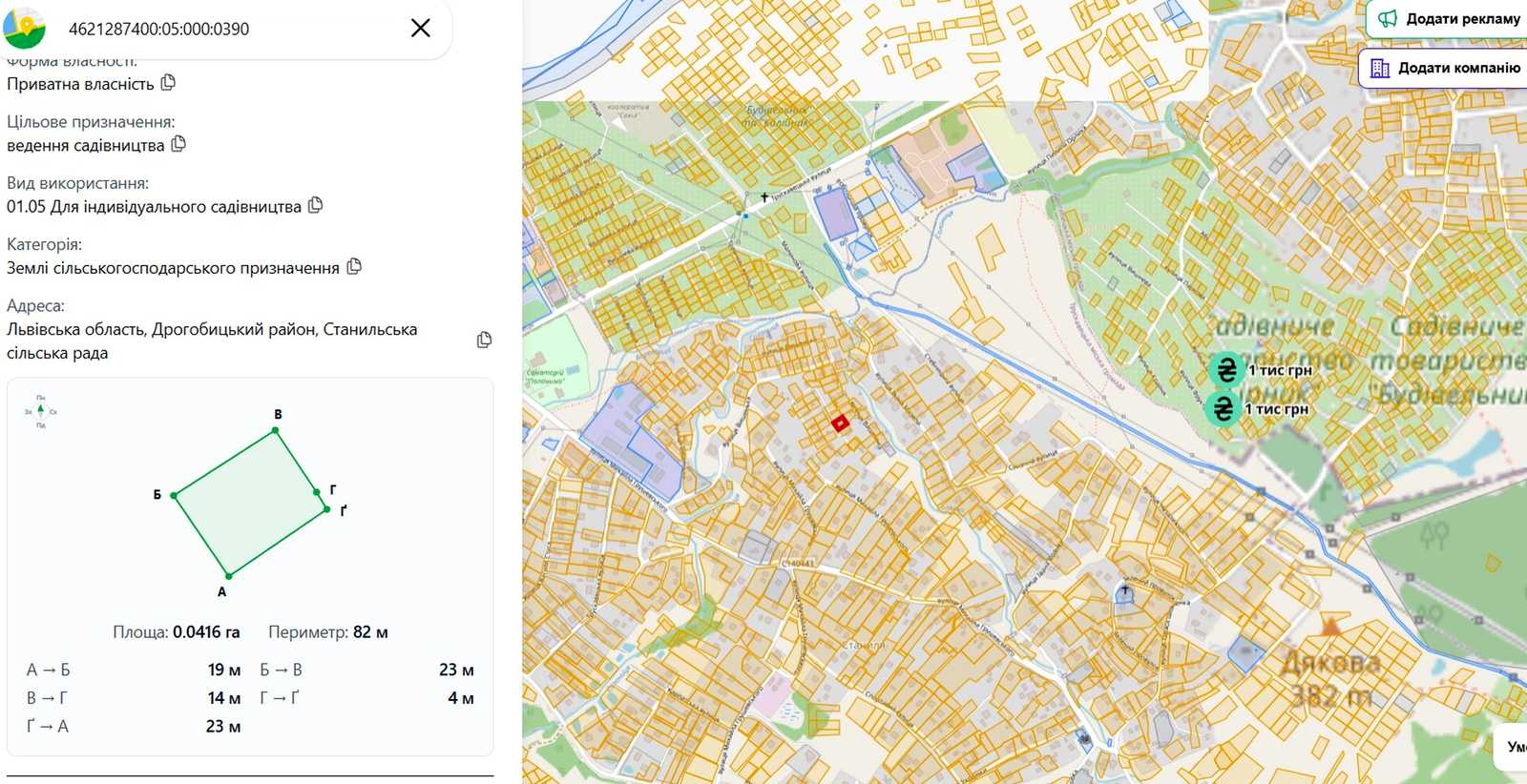Screen dimensions: 1527x784
Task: Click vertex В in the parcel diagram
Action: (x=276, y=430)
